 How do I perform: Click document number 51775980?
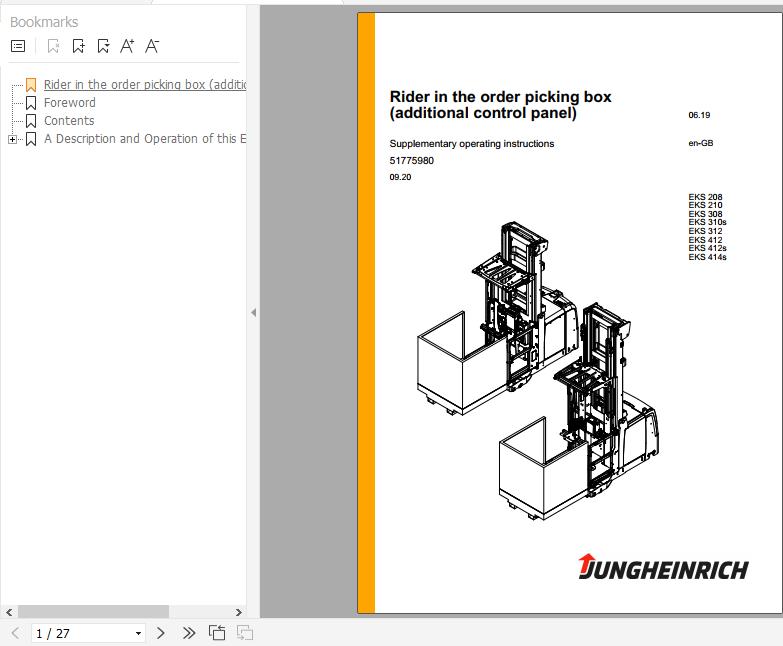coord(411,161)
